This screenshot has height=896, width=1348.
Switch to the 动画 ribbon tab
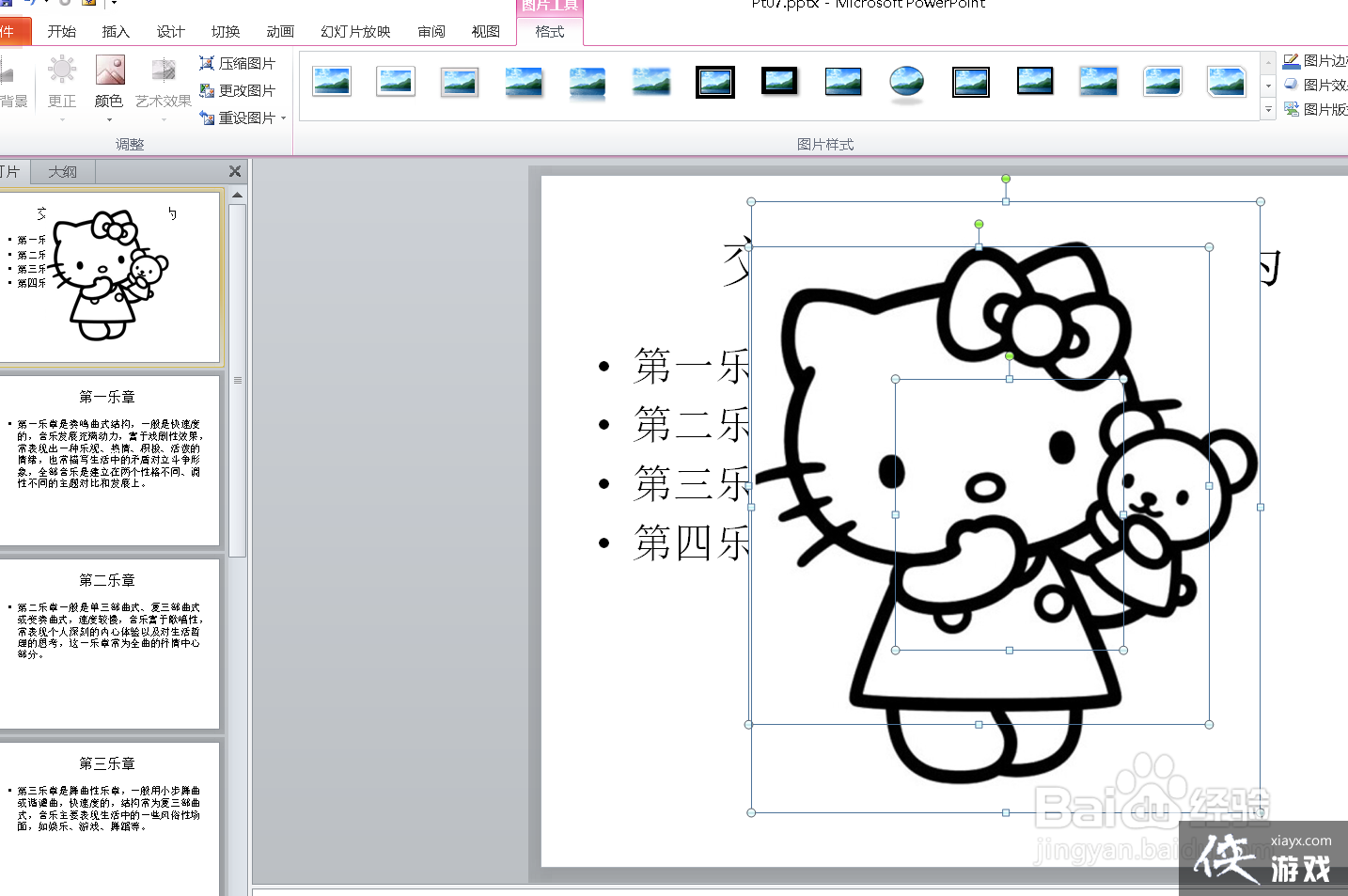click(280, 31)
